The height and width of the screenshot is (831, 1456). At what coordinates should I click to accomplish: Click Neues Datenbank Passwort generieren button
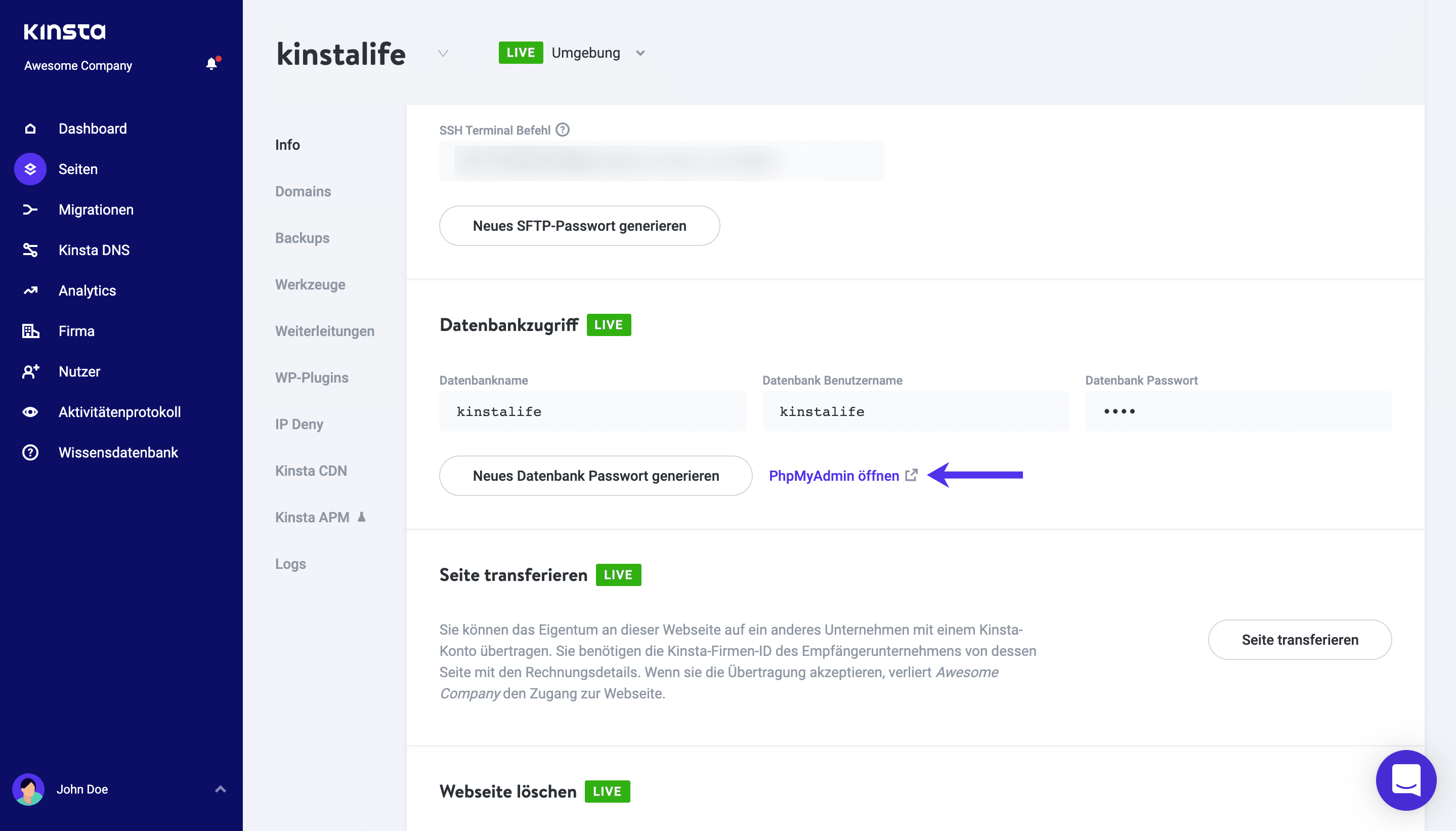pos(595,475)
